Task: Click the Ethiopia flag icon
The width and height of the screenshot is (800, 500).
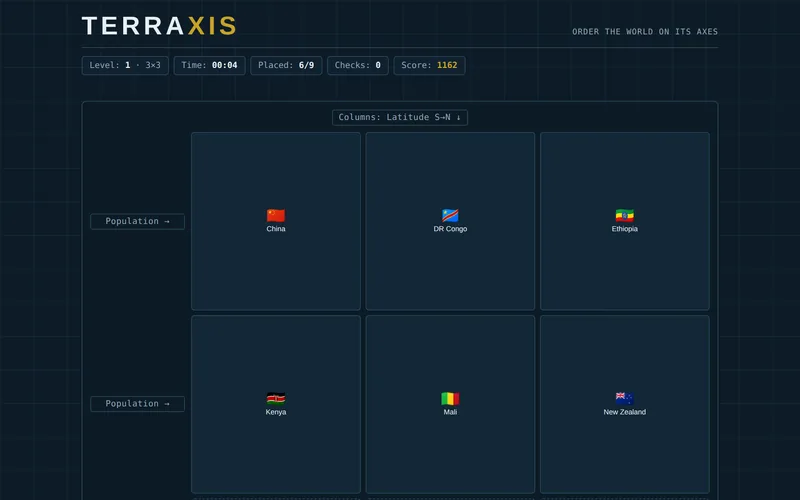Action: click(624, 215)
